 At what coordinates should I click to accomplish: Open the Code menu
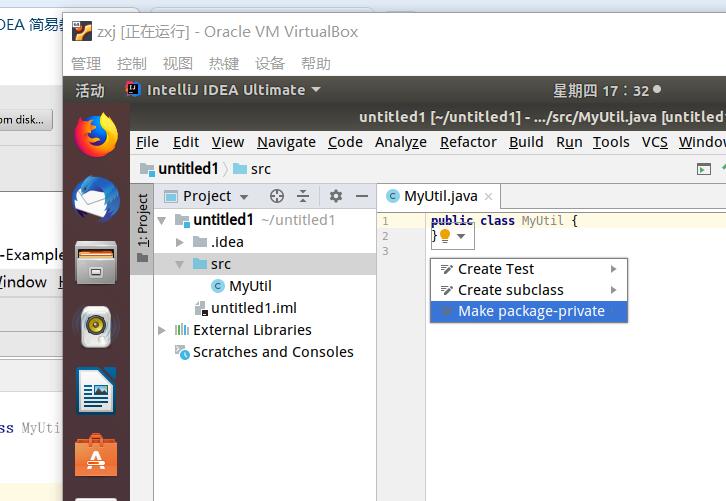click(345, 142)
